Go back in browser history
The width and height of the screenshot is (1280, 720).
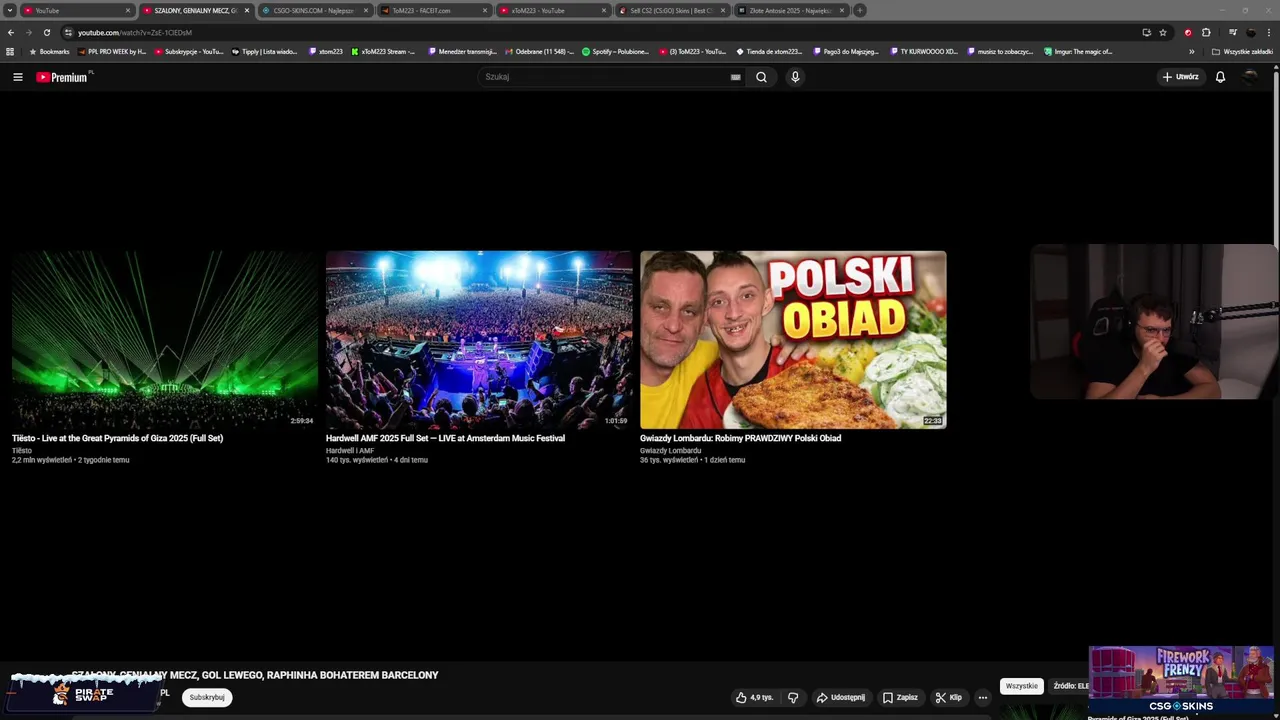coord(10,32)
